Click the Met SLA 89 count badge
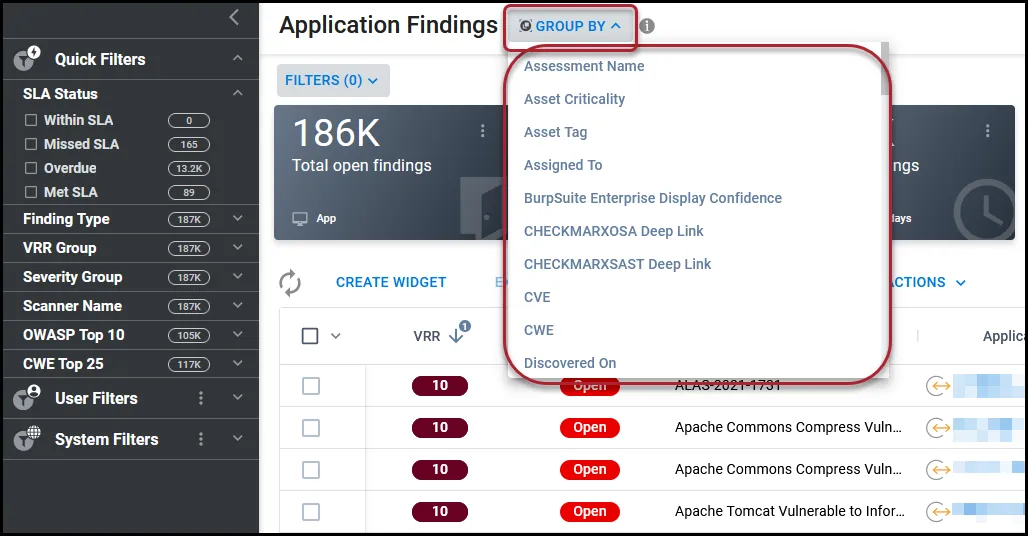This screenshot has height=536, width=1028. [189, 193]
